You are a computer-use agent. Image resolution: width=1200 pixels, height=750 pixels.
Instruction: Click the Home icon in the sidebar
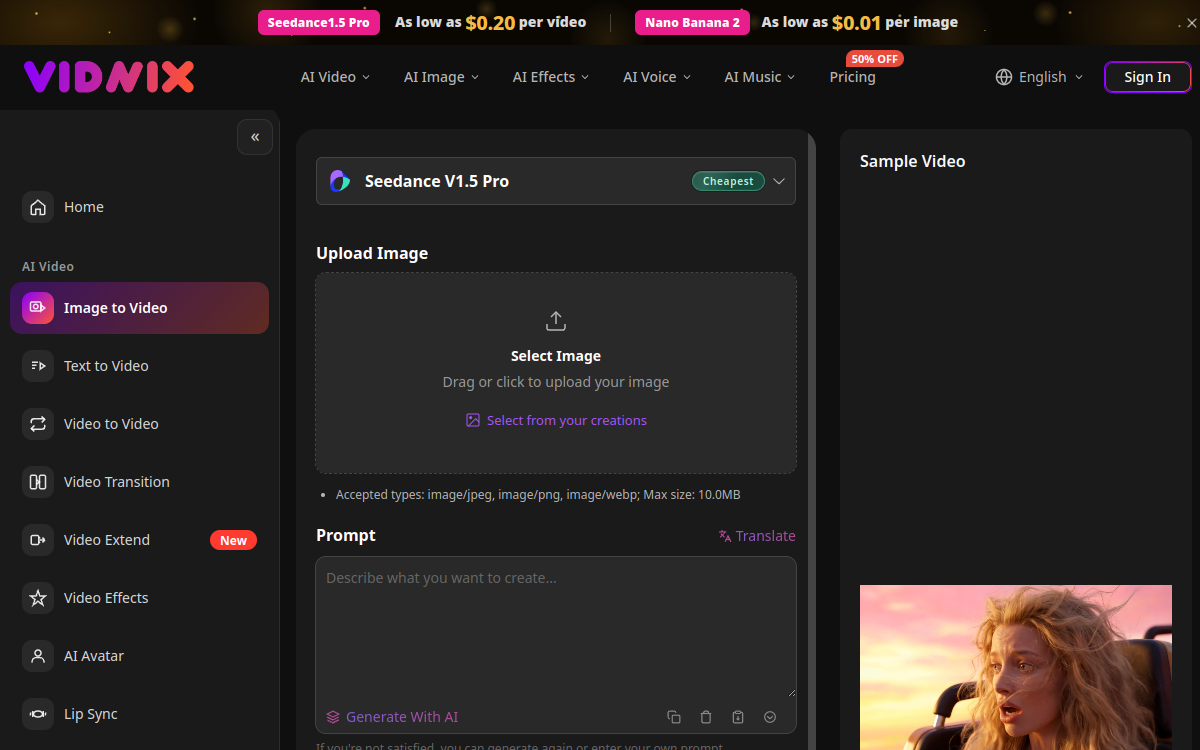[x=38, y=207]
